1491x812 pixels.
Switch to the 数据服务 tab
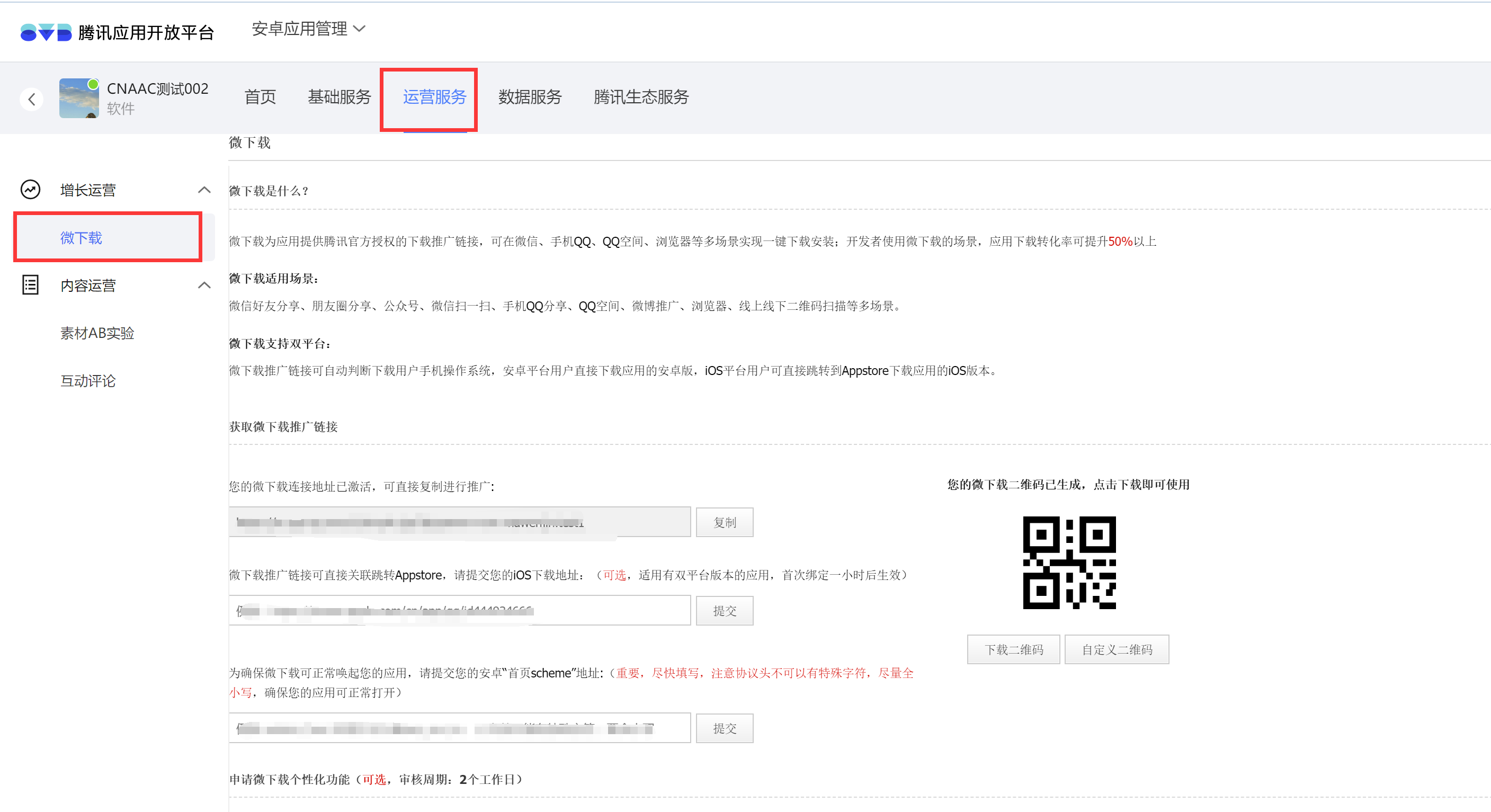pos(530,96)
